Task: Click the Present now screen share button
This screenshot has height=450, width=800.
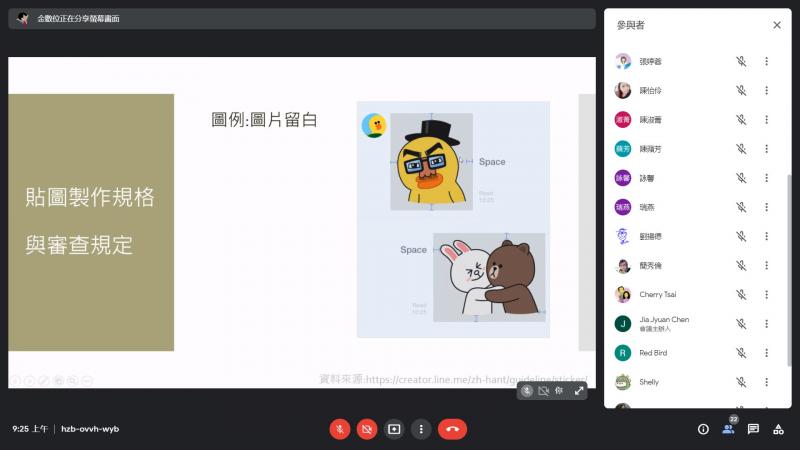Action: click(394, 429)
